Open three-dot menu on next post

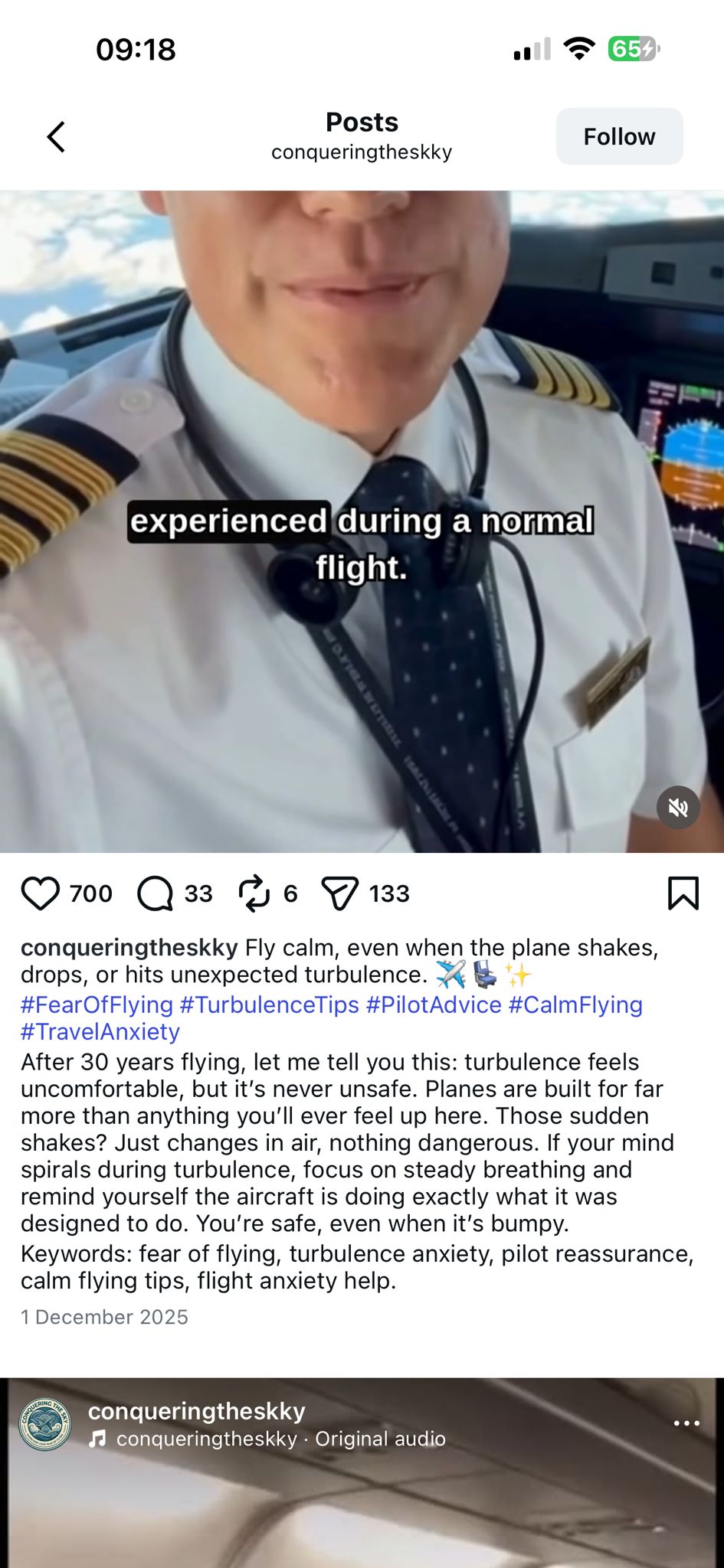tap(686, 1423)
